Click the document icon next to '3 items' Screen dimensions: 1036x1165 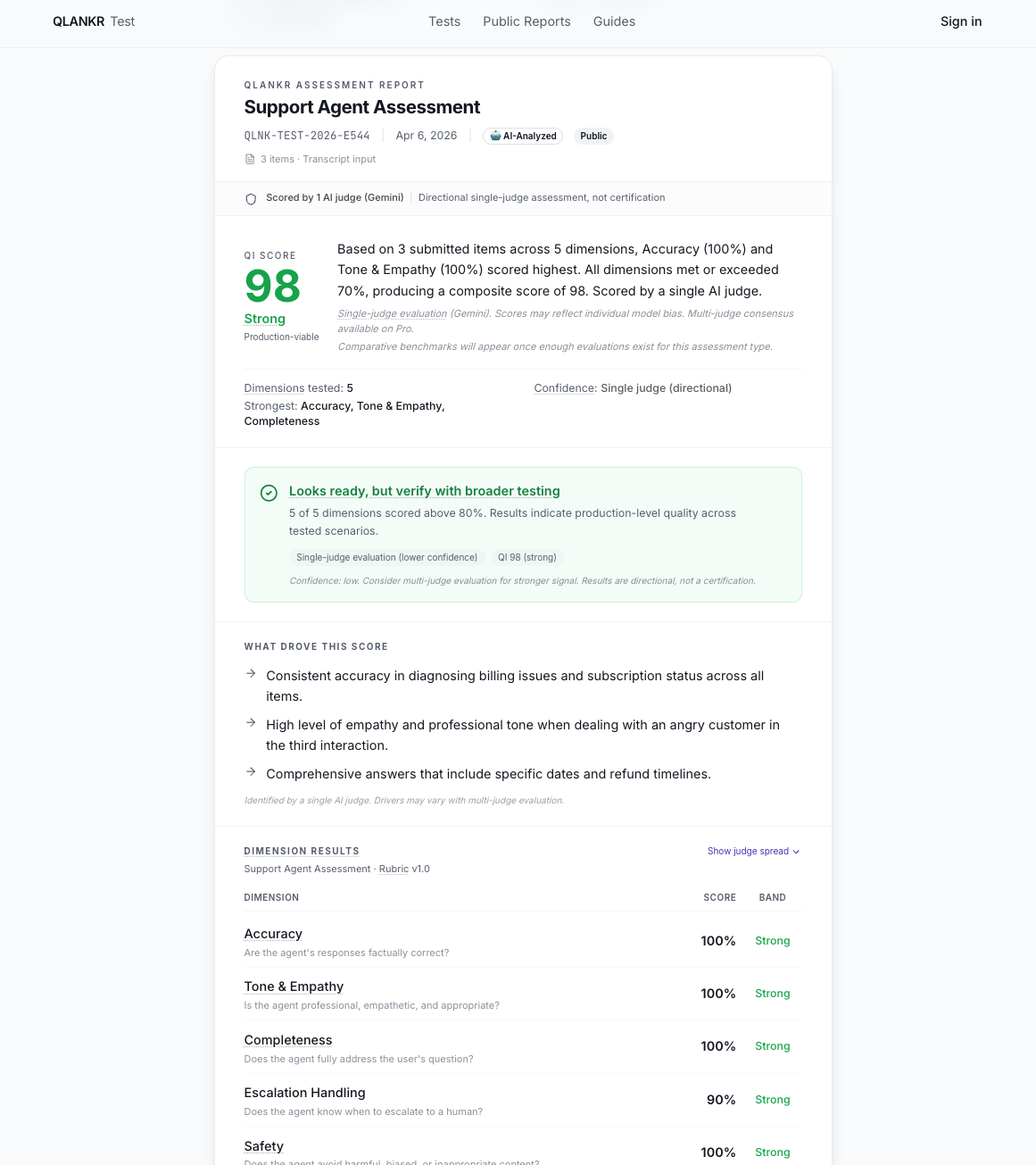250,159
